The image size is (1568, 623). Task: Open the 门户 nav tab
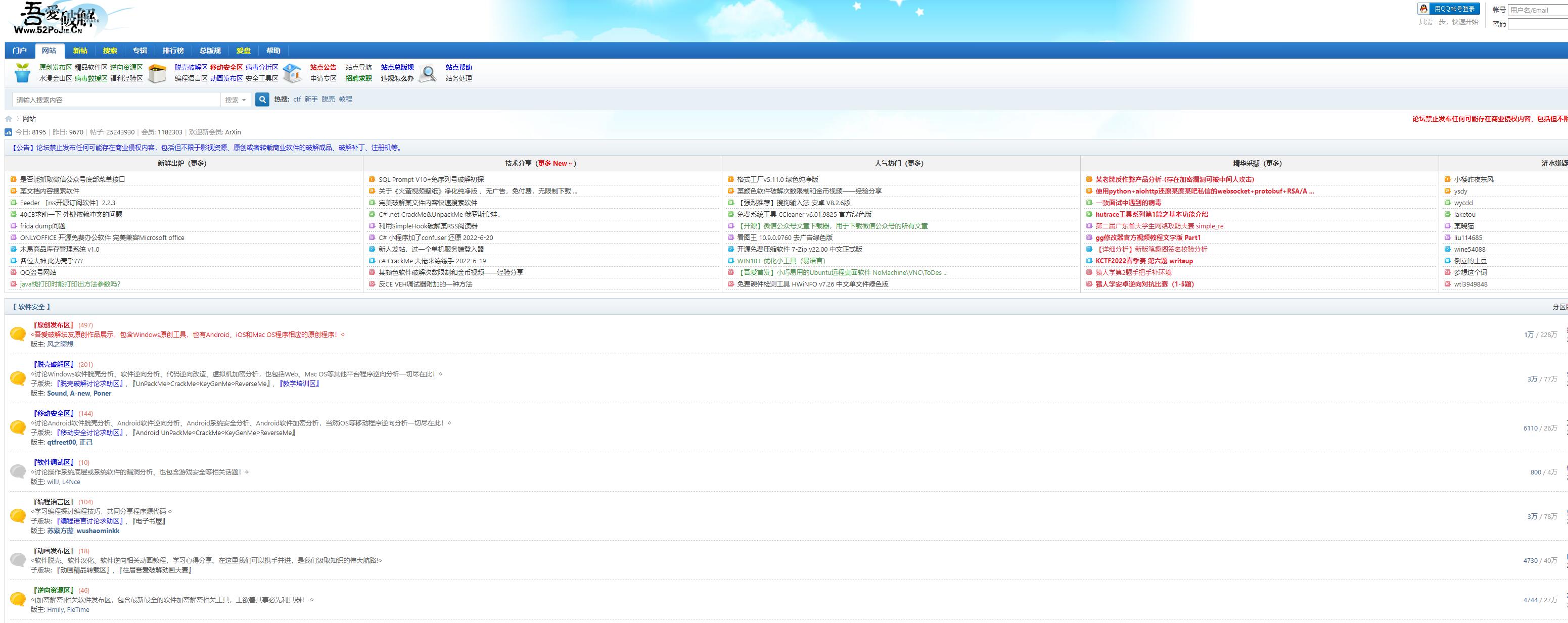tap(20, 51)
